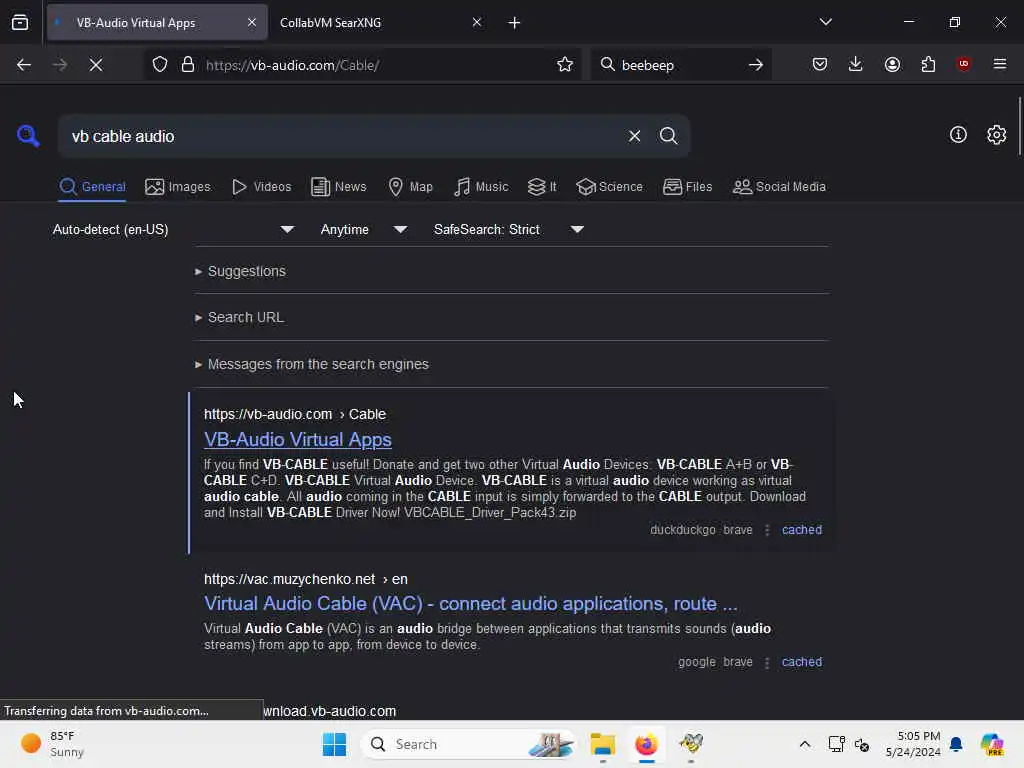The height and width of the screenshot is (768, 1024).
Task: Expand the Search URL section
Action: tap(239, 317)
